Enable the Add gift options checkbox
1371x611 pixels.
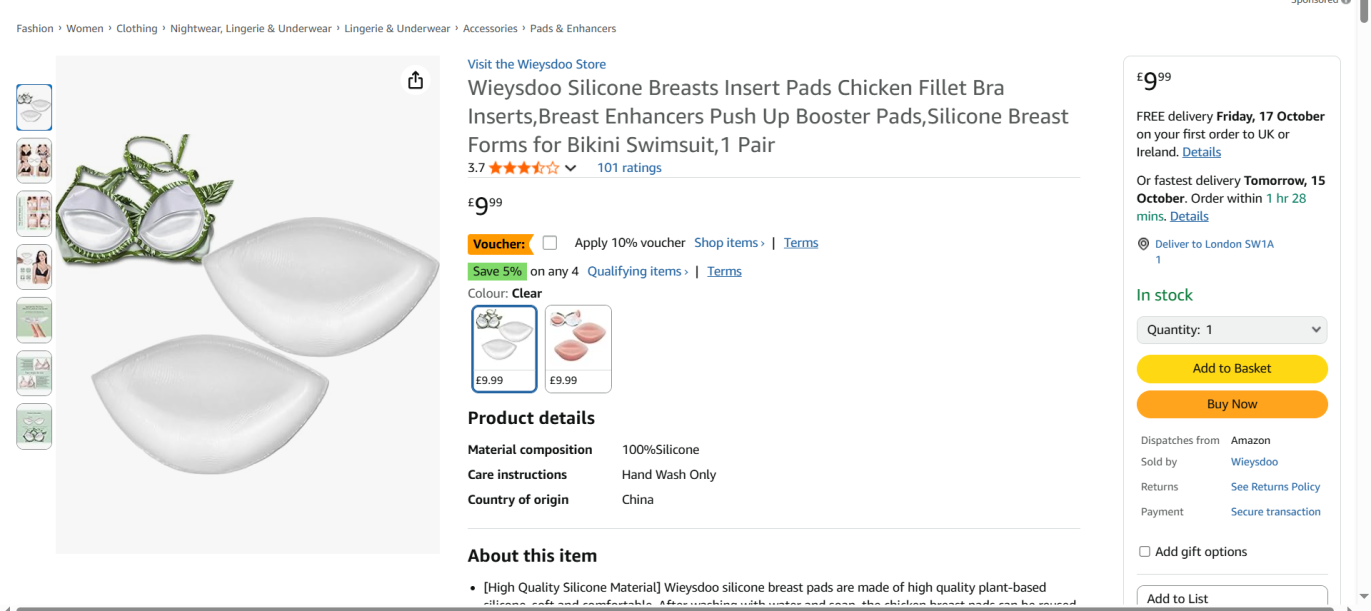1145,552
